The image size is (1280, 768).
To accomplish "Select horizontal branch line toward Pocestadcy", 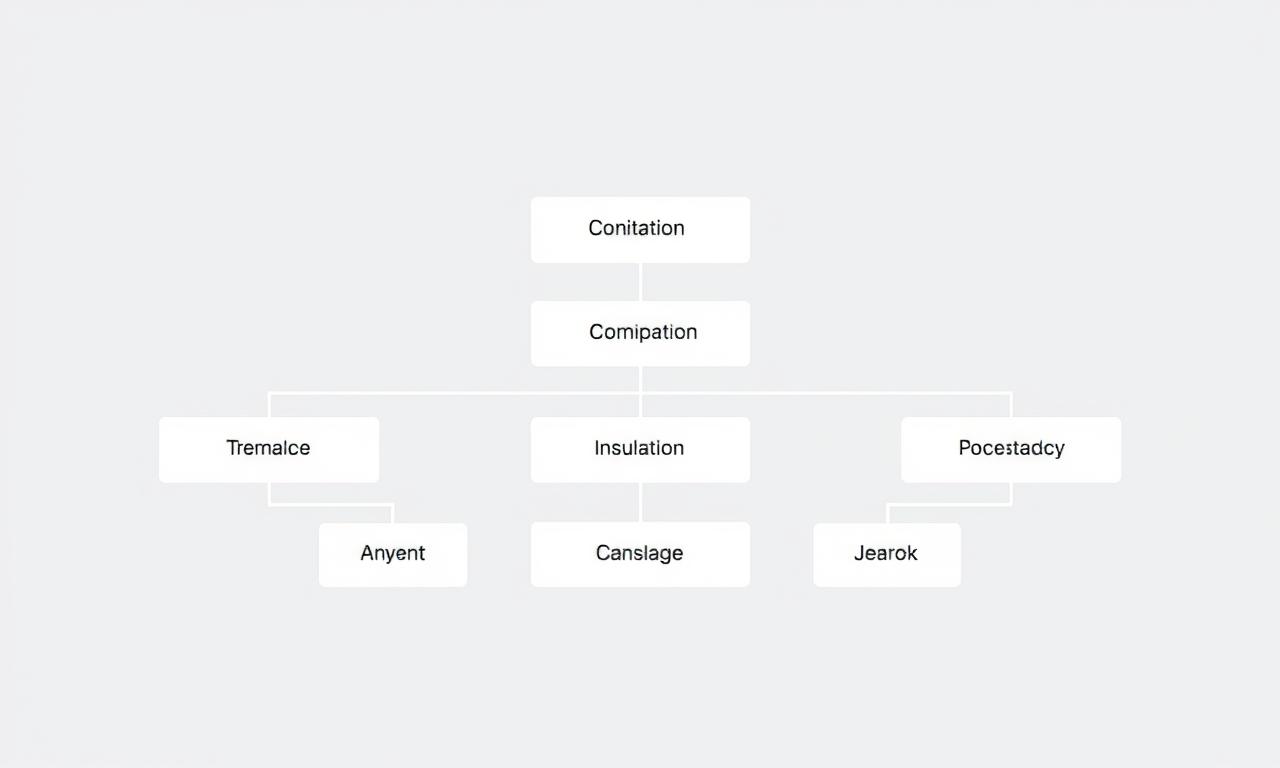I will pos(830,393).
